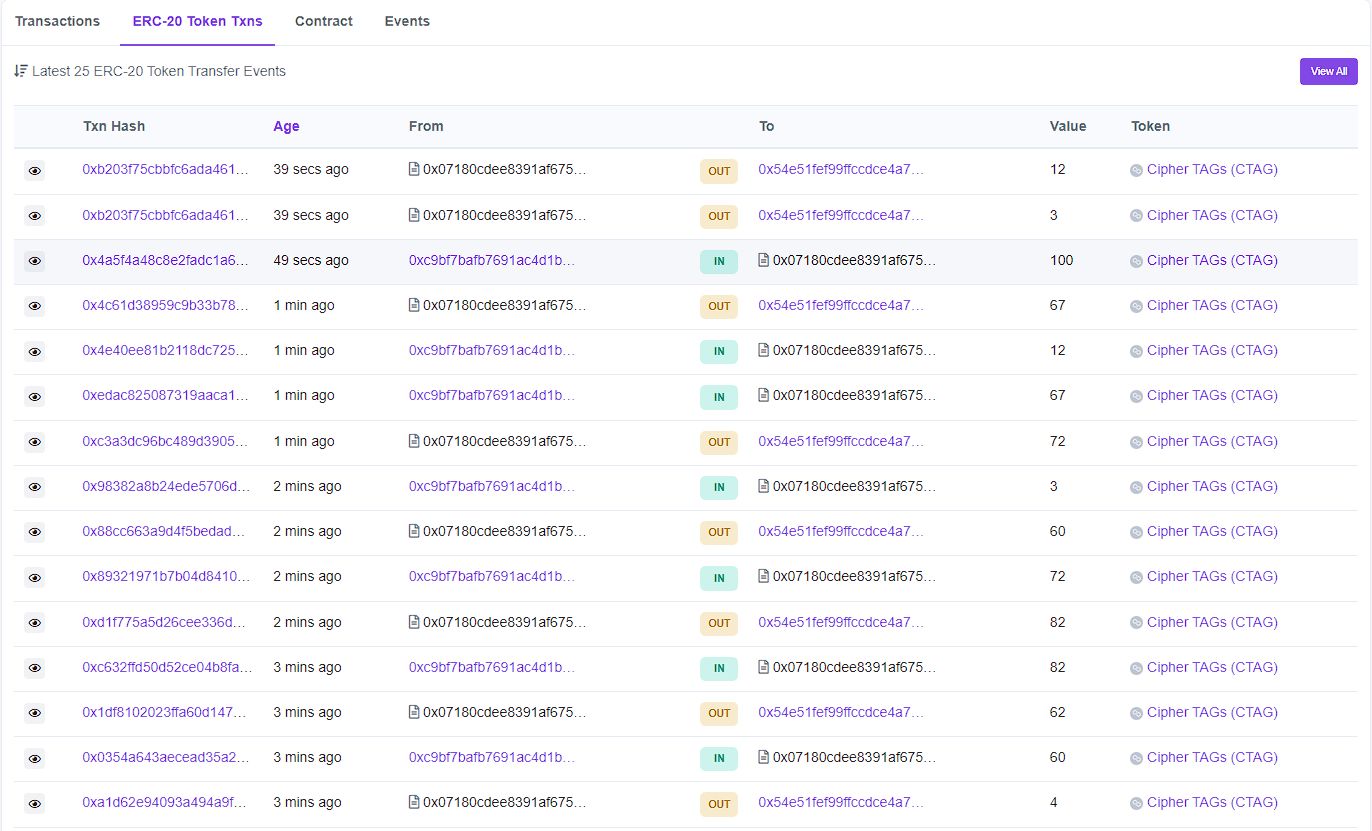1372x831 pixels.
Task: Open From address 0xc9bf7bafb in 0x4e40ee81 row
Action: (492, 350)
